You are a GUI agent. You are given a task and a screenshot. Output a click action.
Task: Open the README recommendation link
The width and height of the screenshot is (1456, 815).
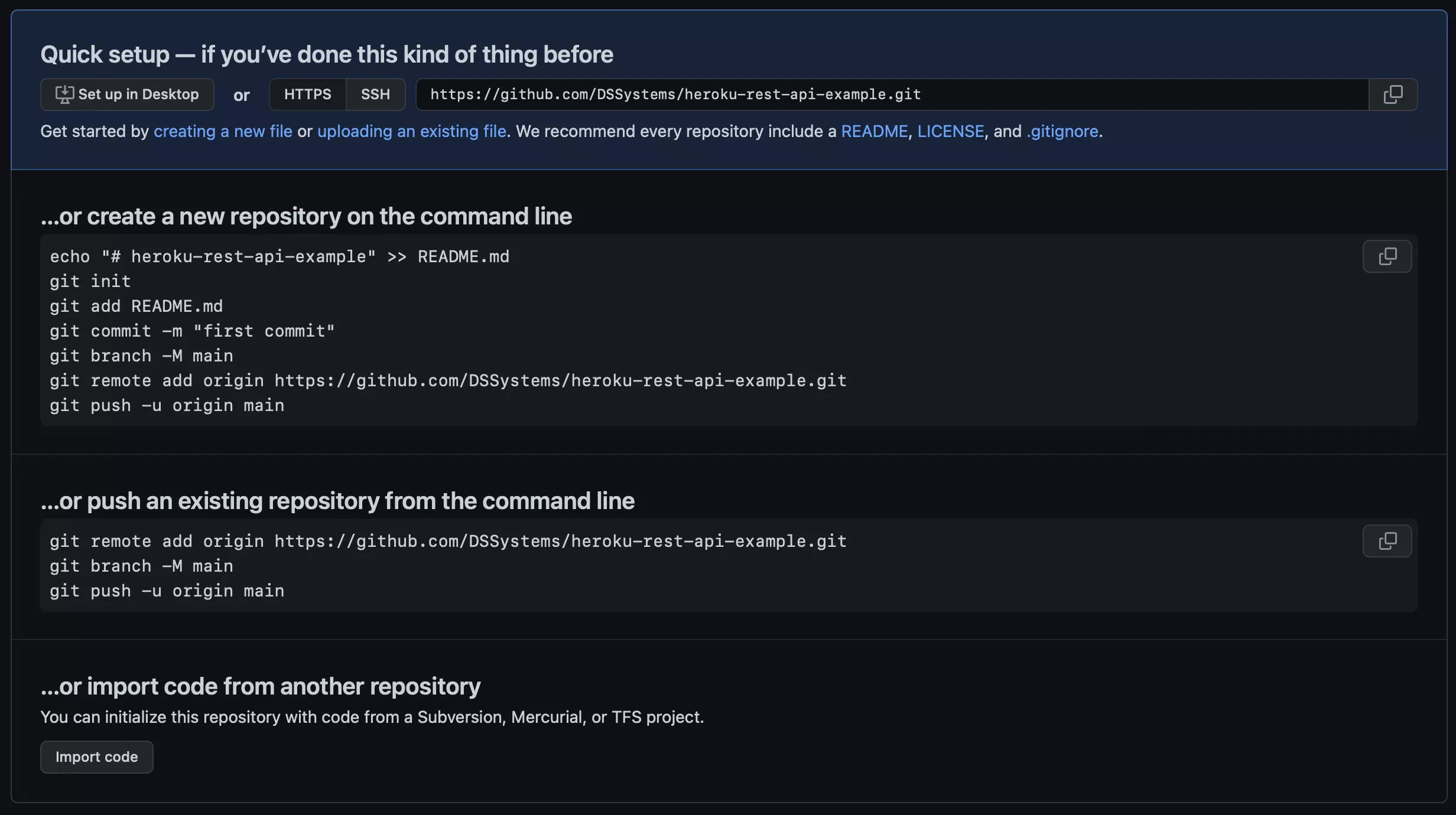pos(874,131)
